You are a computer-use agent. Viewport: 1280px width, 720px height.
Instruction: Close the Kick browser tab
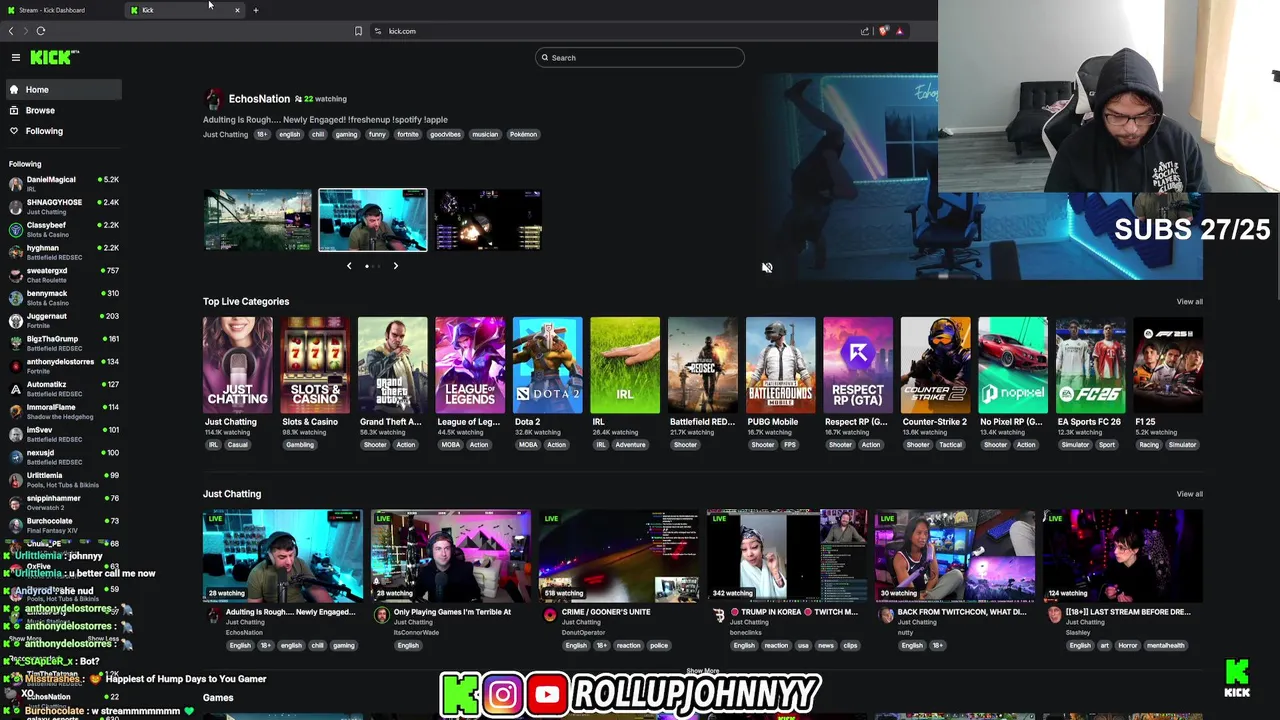point(237,10)
